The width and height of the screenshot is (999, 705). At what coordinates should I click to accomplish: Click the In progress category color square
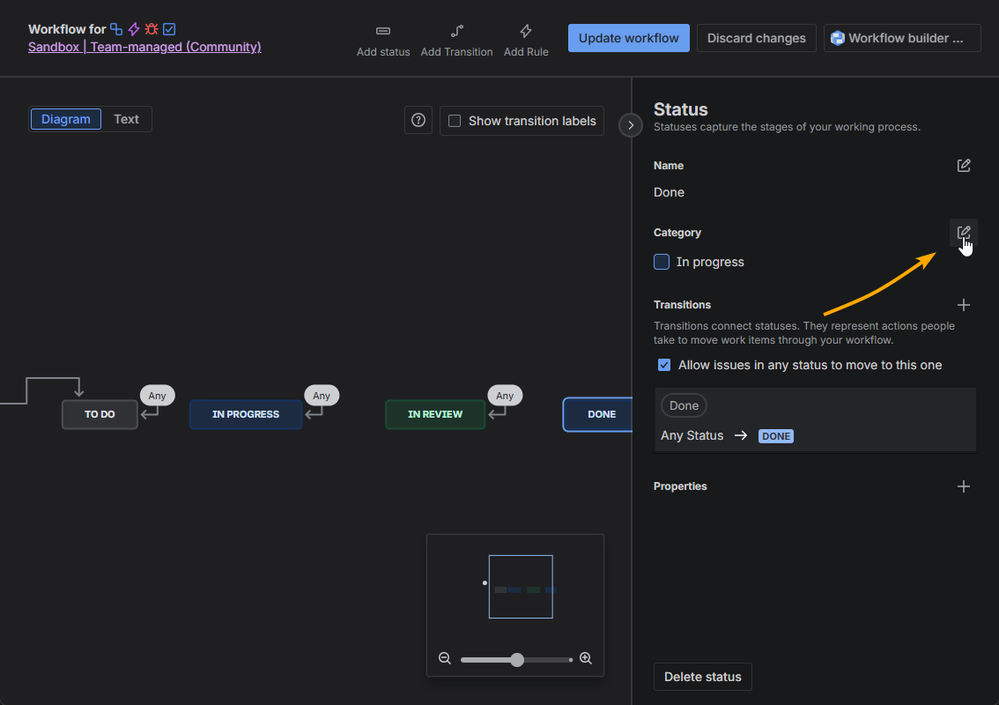pyautogui.click(x=661, y=262)
